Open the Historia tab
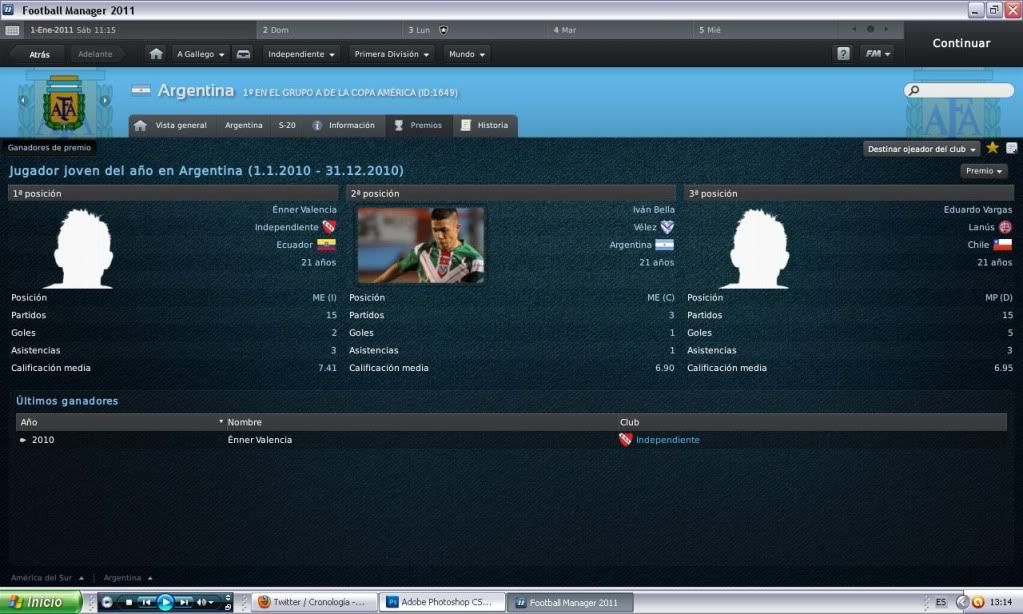The image size is (1023, 614). point(485,125)
